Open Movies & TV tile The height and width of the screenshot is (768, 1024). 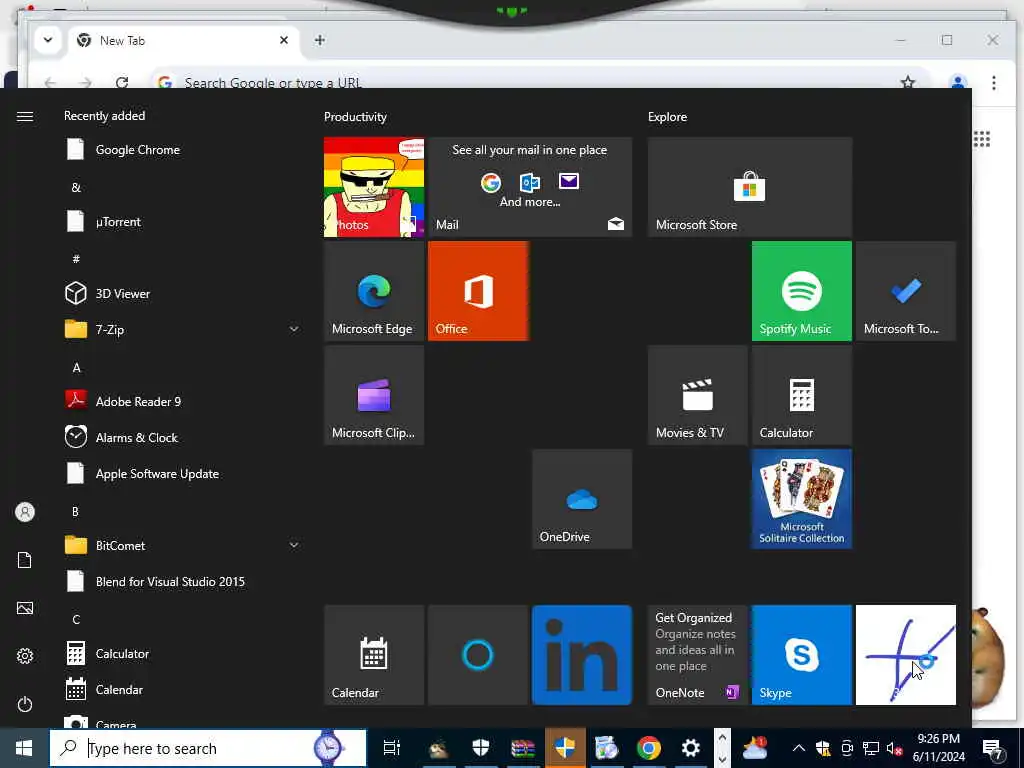point(697,395)
